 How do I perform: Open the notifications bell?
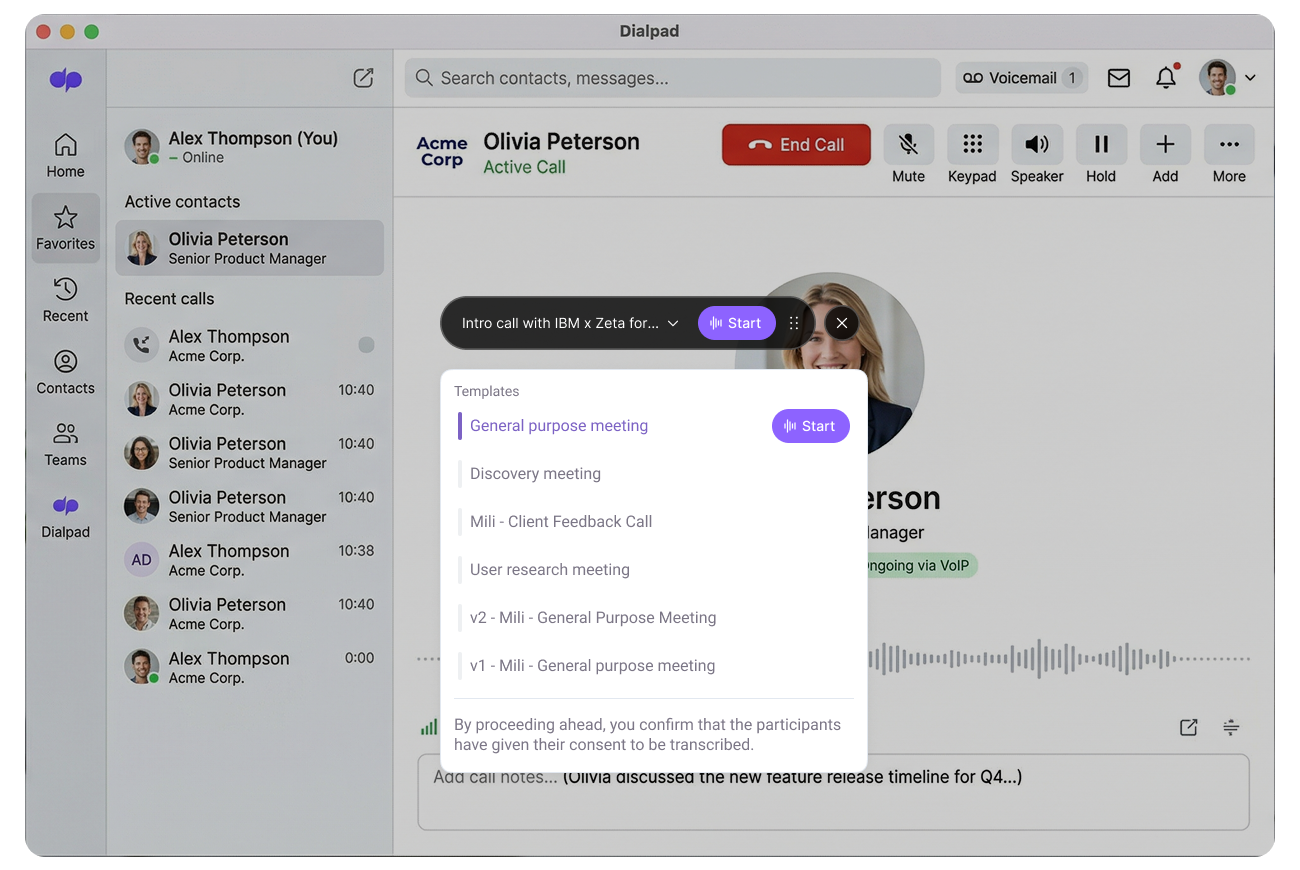point(1166,78)
